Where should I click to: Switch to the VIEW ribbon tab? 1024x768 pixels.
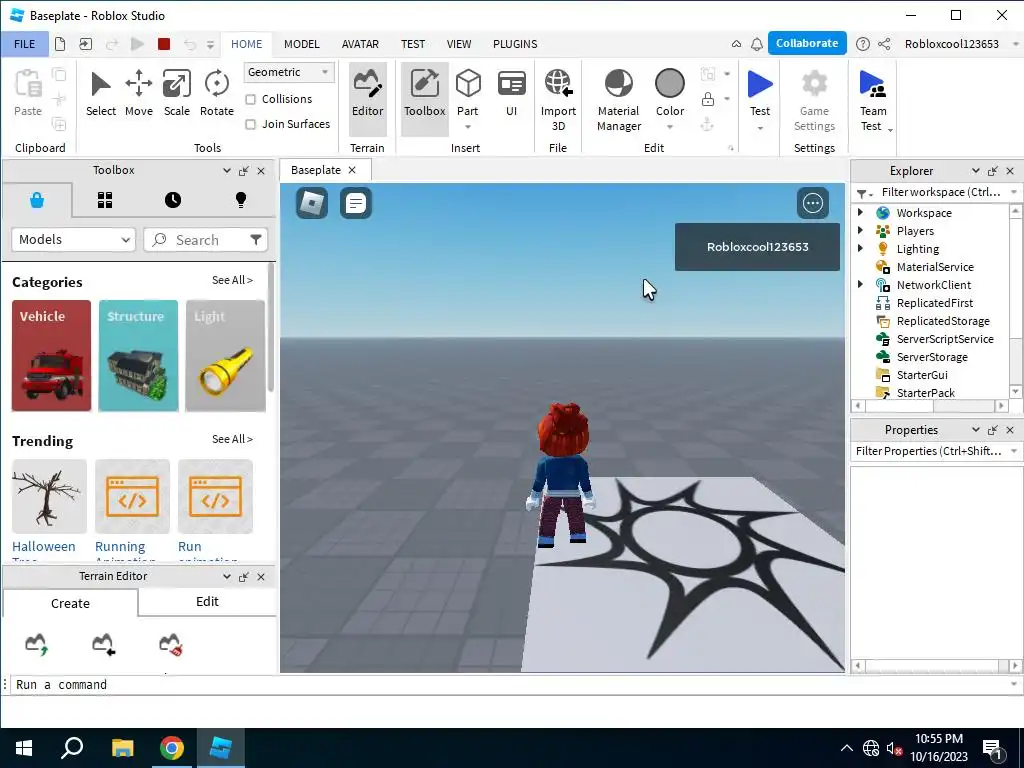point(459,44)
